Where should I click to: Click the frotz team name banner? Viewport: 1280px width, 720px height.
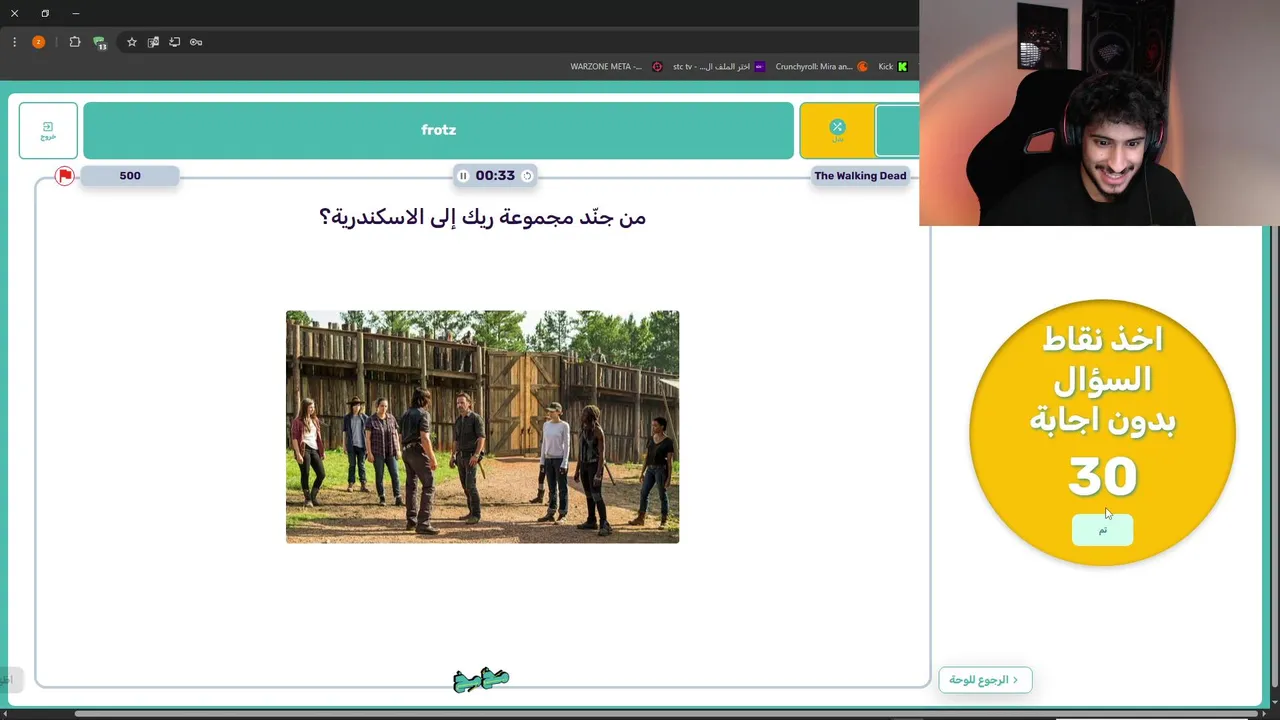pyautogui.click(x=438, y=130)
